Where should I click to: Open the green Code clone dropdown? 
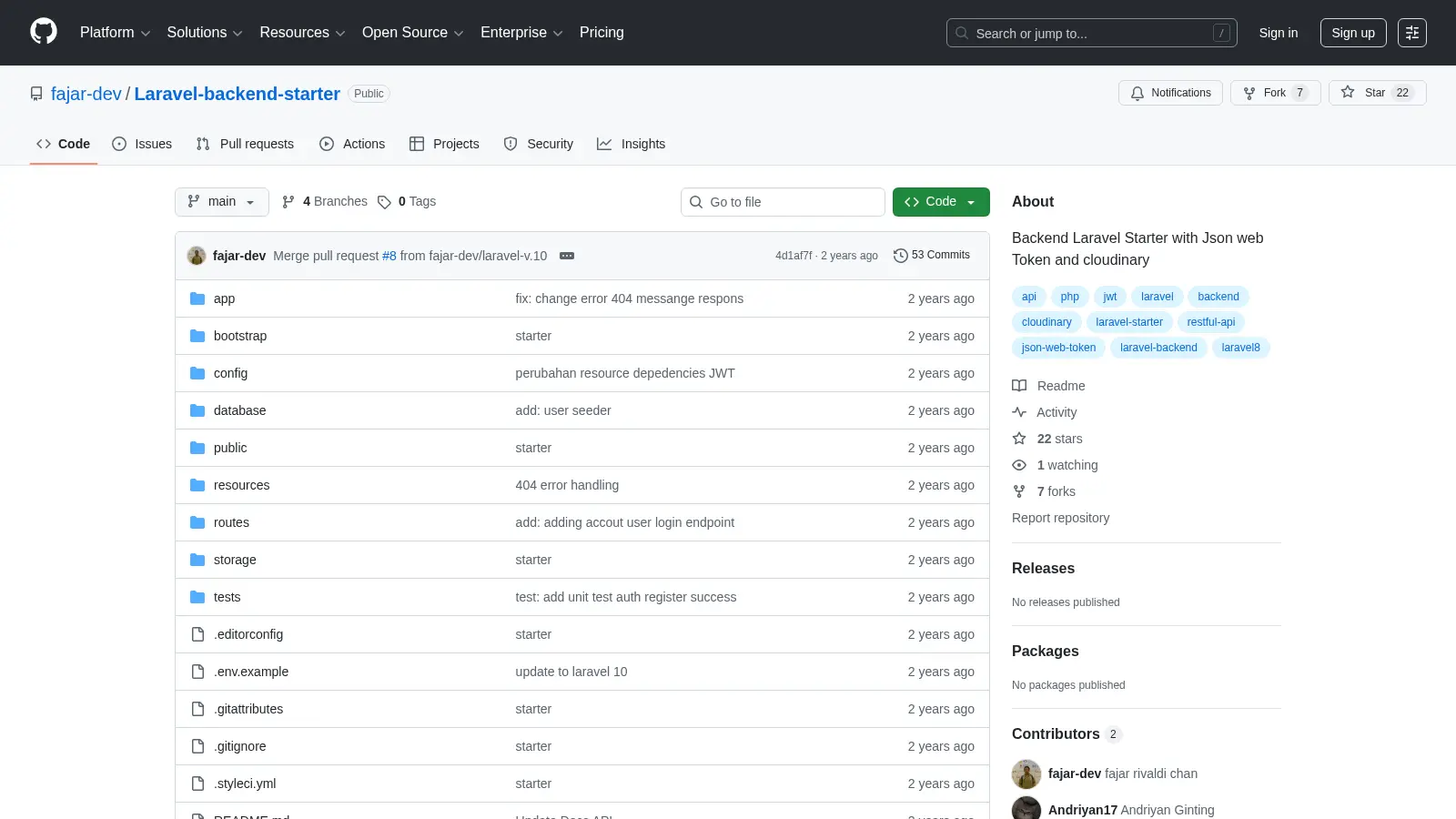click(x=941, y=202)
